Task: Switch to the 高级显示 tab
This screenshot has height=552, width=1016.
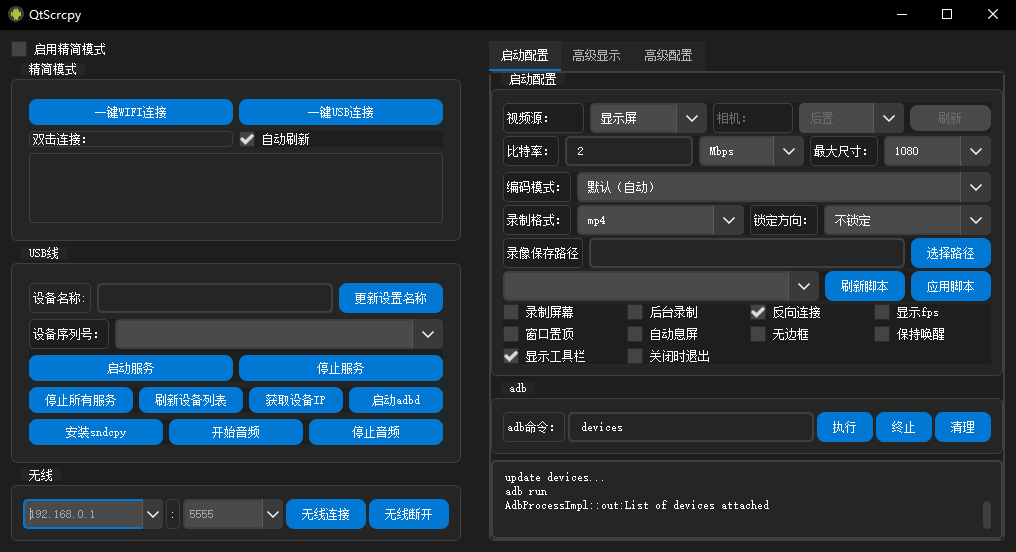Action: point(596,56)
